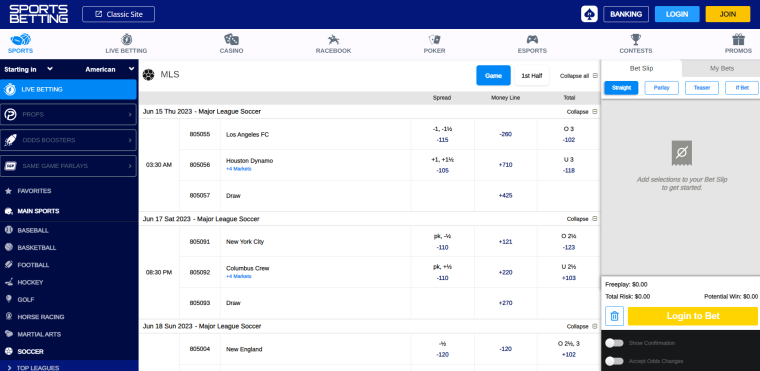Image resolution: width=760 pixels, height=371 pixels.
Task: Click the Classic Site button
Action: pyautogui.click(x=119, y=14)
